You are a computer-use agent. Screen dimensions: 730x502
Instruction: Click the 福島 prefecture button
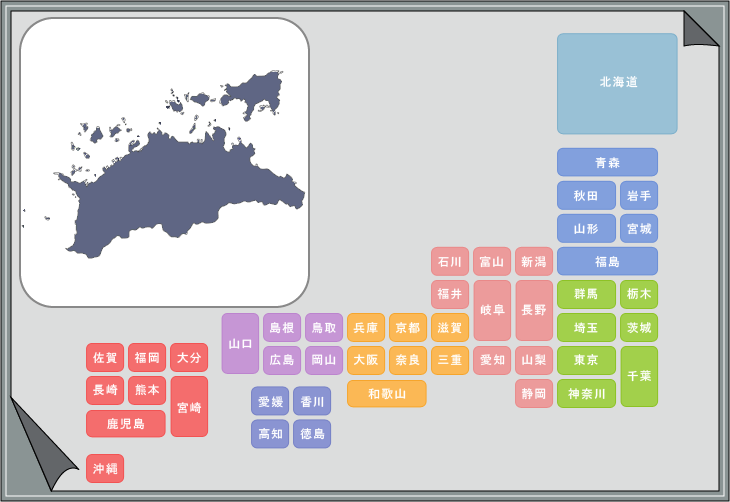coord(607,261)
